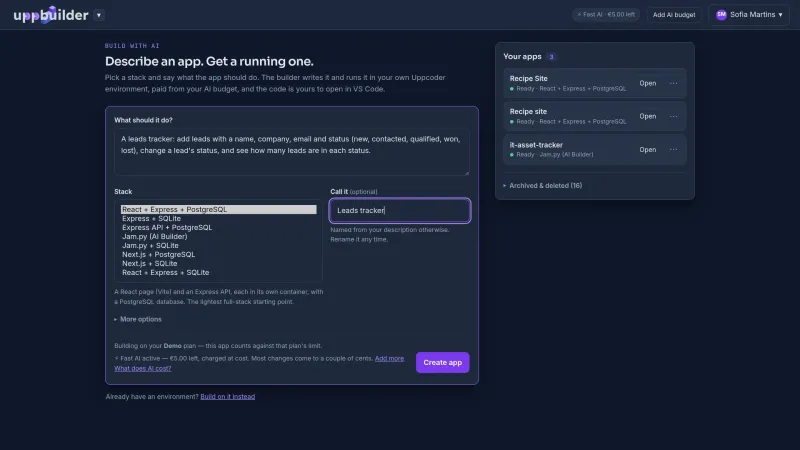Click the uppbuilder logo
Image resolution: width=800 pixels, height=450 pixels.
click(51, 15)
